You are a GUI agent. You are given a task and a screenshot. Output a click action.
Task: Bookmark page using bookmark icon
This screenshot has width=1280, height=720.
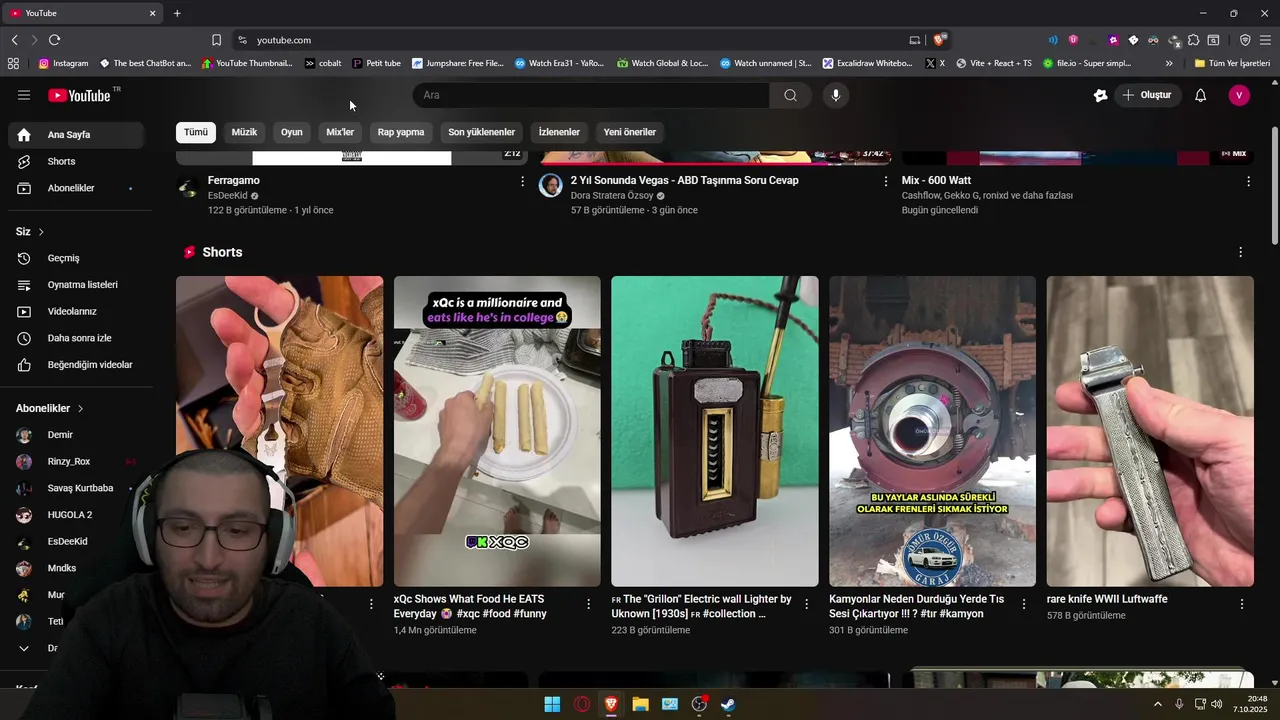pyautogui.click(x=216, y=40)
